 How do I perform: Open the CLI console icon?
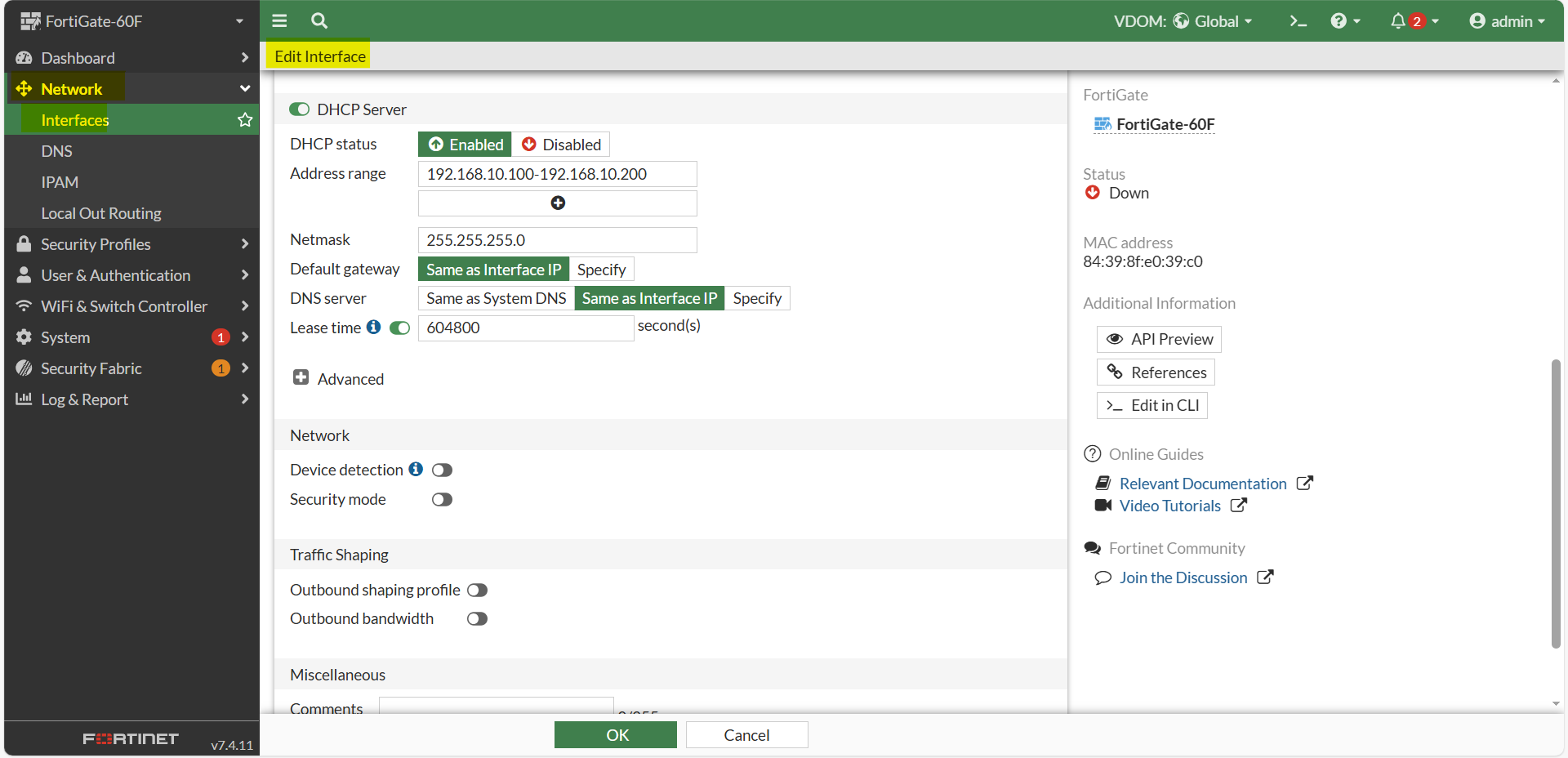[x=1298, y=21]
